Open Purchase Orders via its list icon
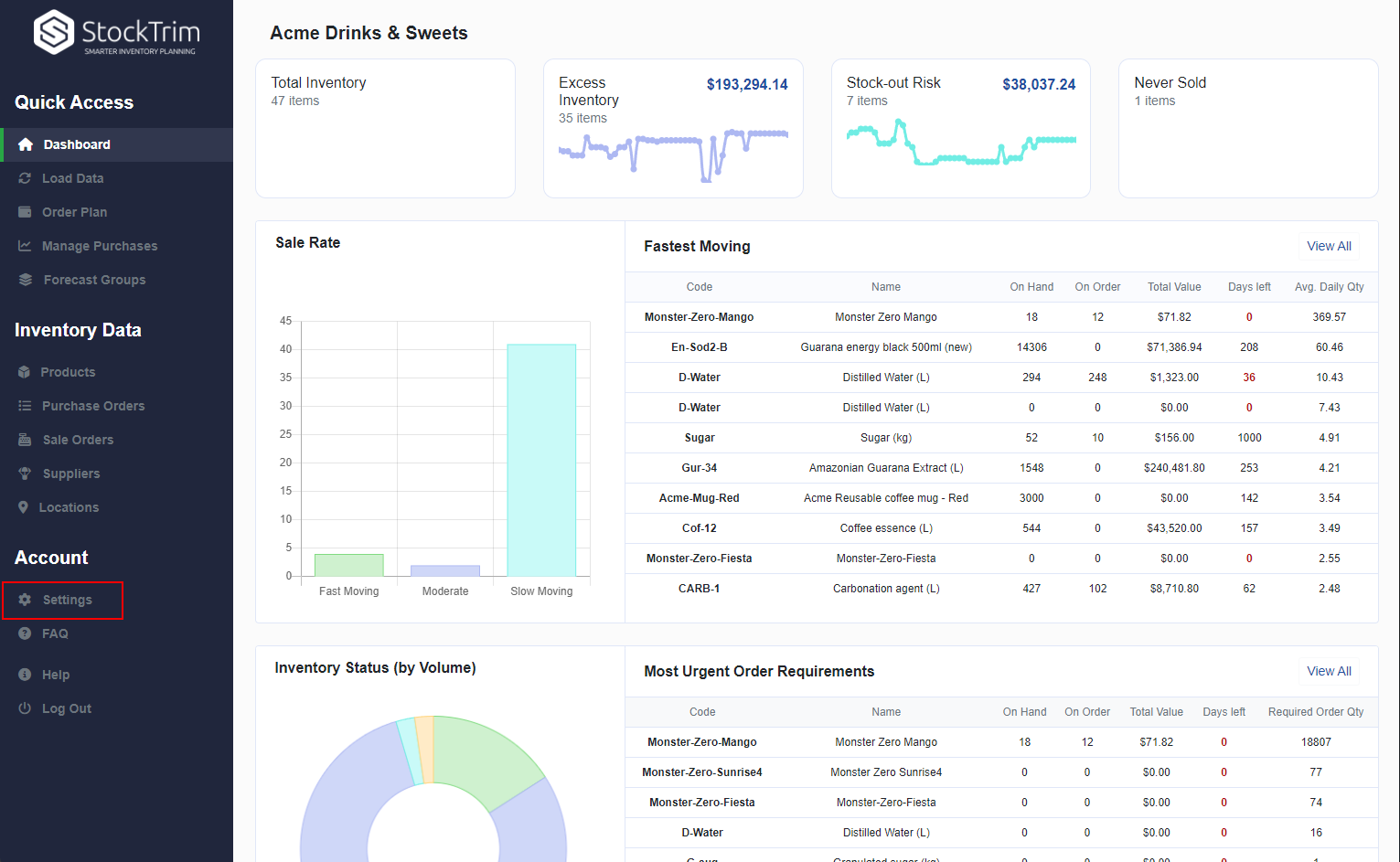The height and width of the screenshot is (862, 1400). (x=26, y=406)
